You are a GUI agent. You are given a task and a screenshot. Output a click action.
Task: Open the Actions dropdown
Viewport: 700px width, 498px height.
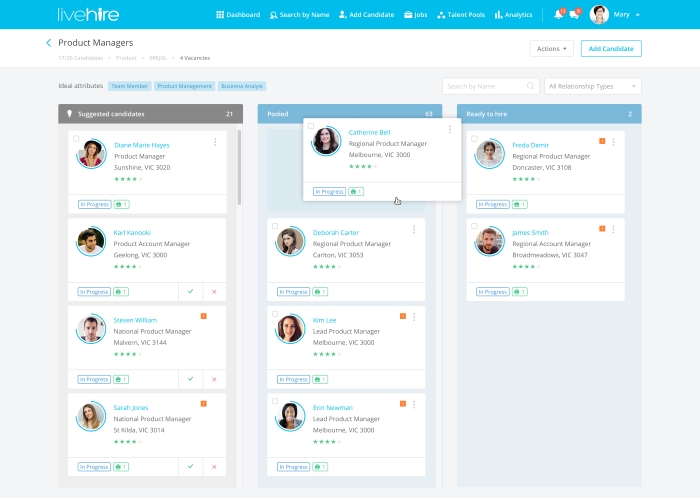pos(552,48)
